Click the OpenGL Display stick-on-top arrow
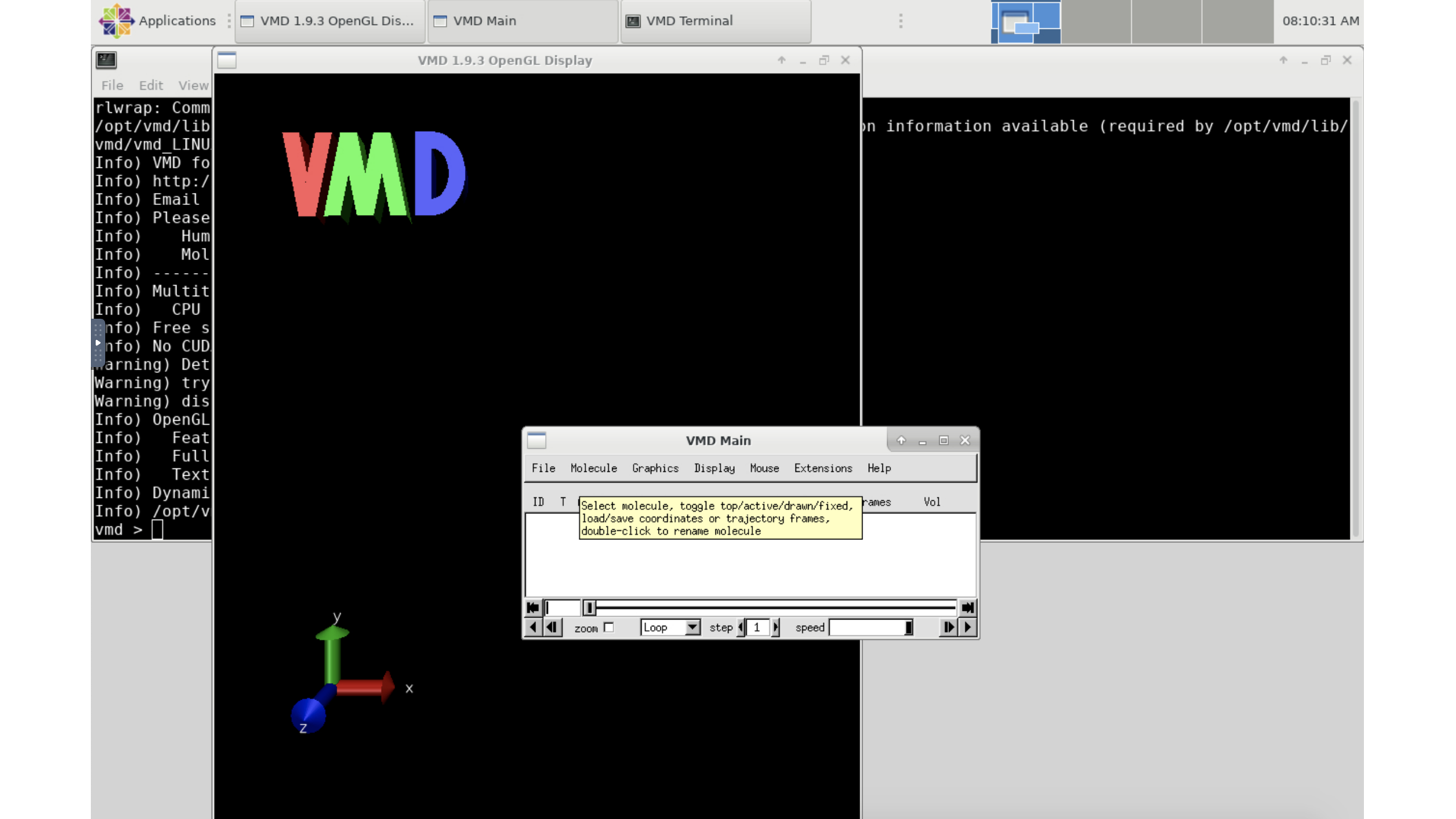 click(781, 60)
